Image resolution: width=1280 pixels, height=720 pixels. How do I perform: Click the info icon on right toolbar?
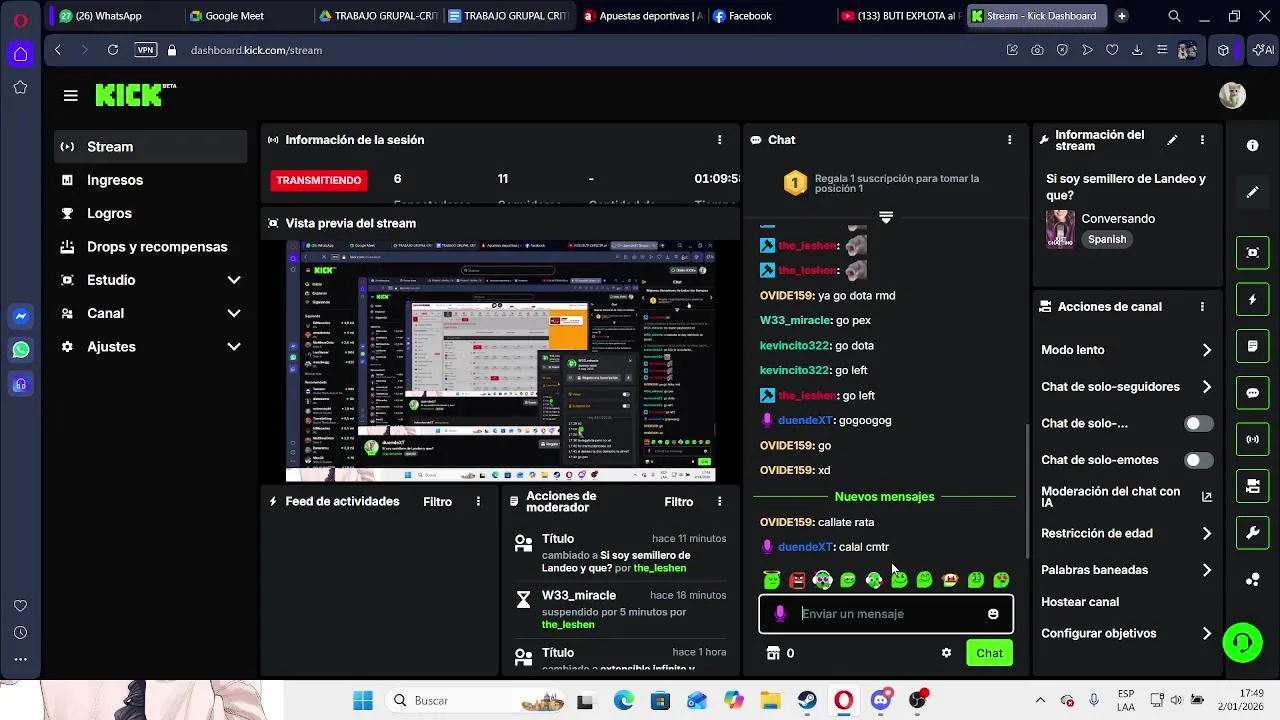[x=1253, y=146]
